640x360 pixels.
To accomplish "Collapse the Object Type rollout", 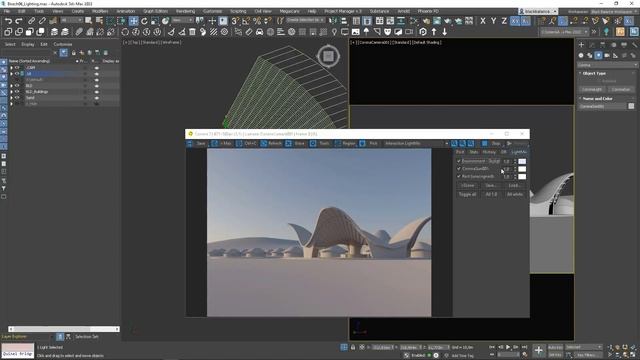I will (x=580, y=73).
